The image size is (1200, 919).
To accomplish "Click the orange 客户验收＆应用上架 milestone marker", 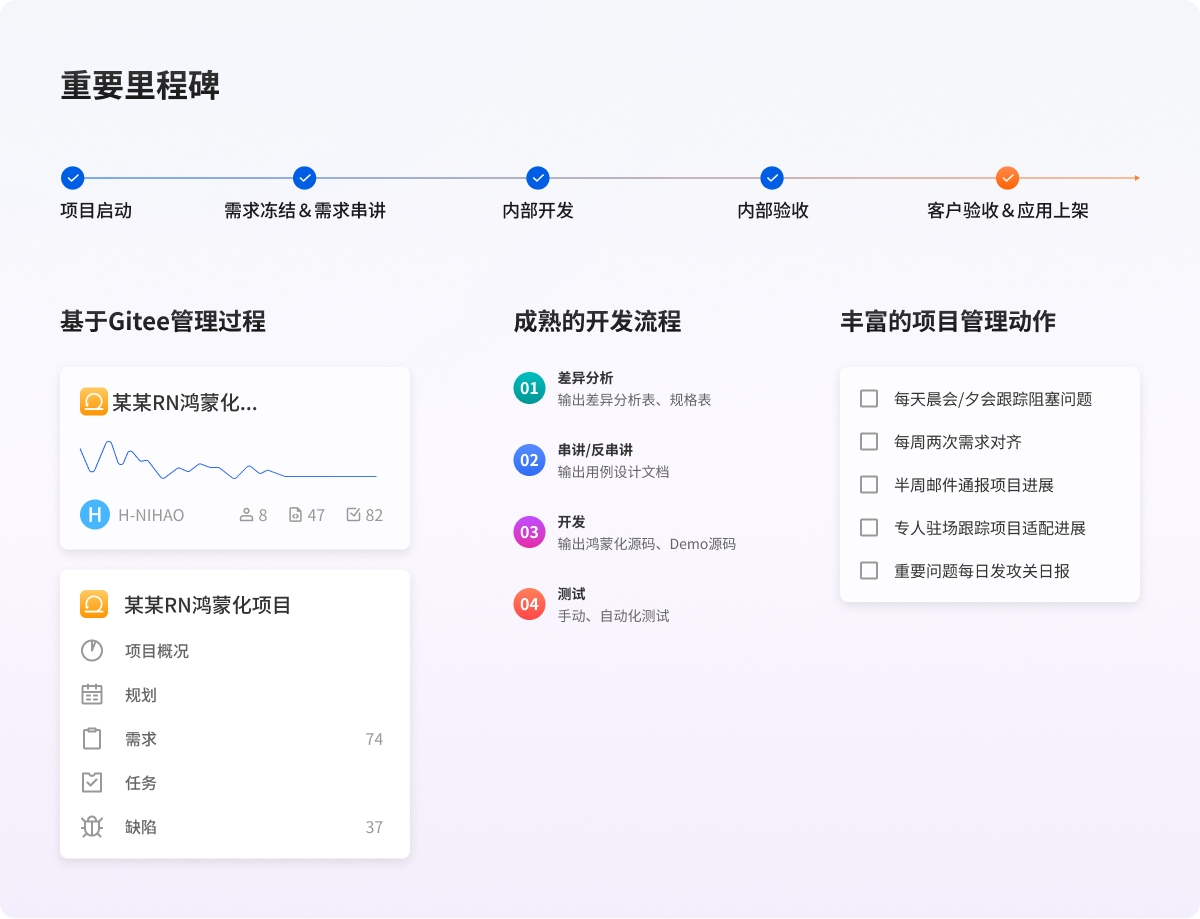I will [x=1007, y=178].
